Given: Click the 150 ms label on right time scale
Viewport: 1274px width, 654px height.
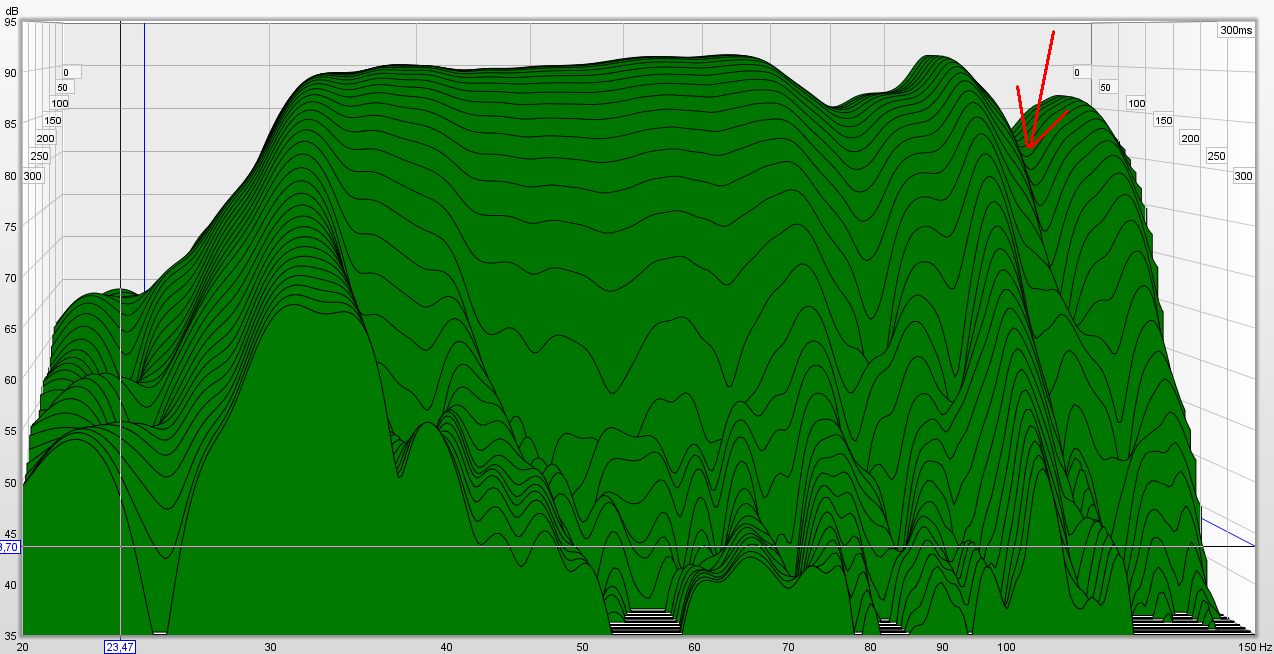Looking at the screenshot, I should tap(1163, 120).
